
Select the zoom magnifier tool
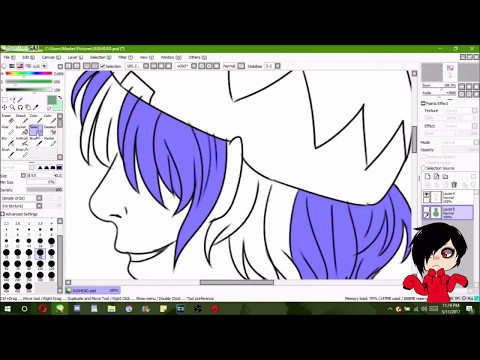click(x=12, y=107)
